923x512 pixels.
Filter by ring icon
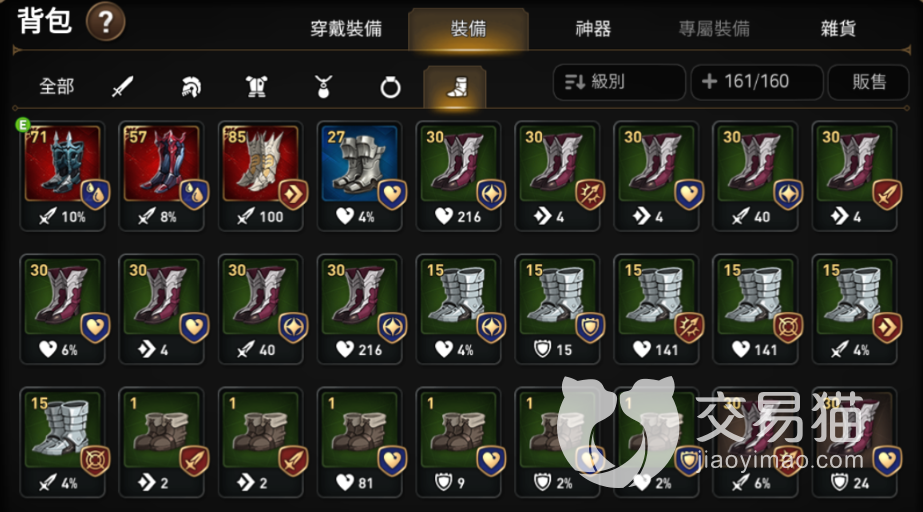point(390,88)
